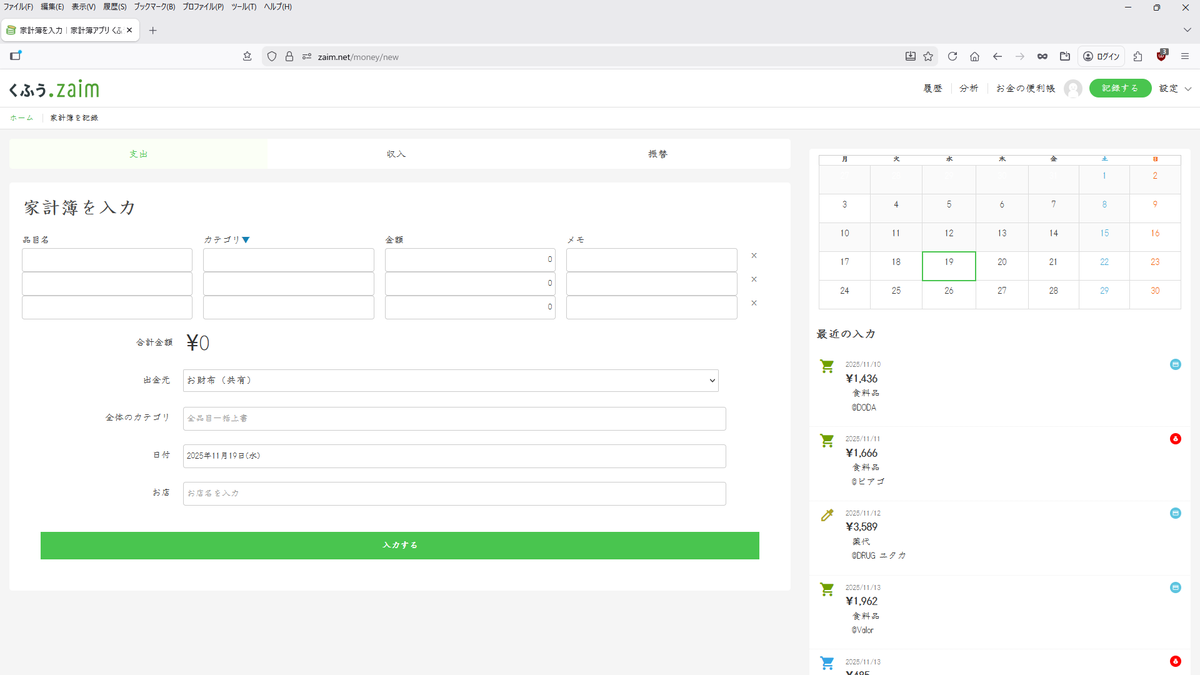1200x675 pixels.
Task: Click the medicine icon beside the ¥3,589 entry
Action: (x=827, y=515)
